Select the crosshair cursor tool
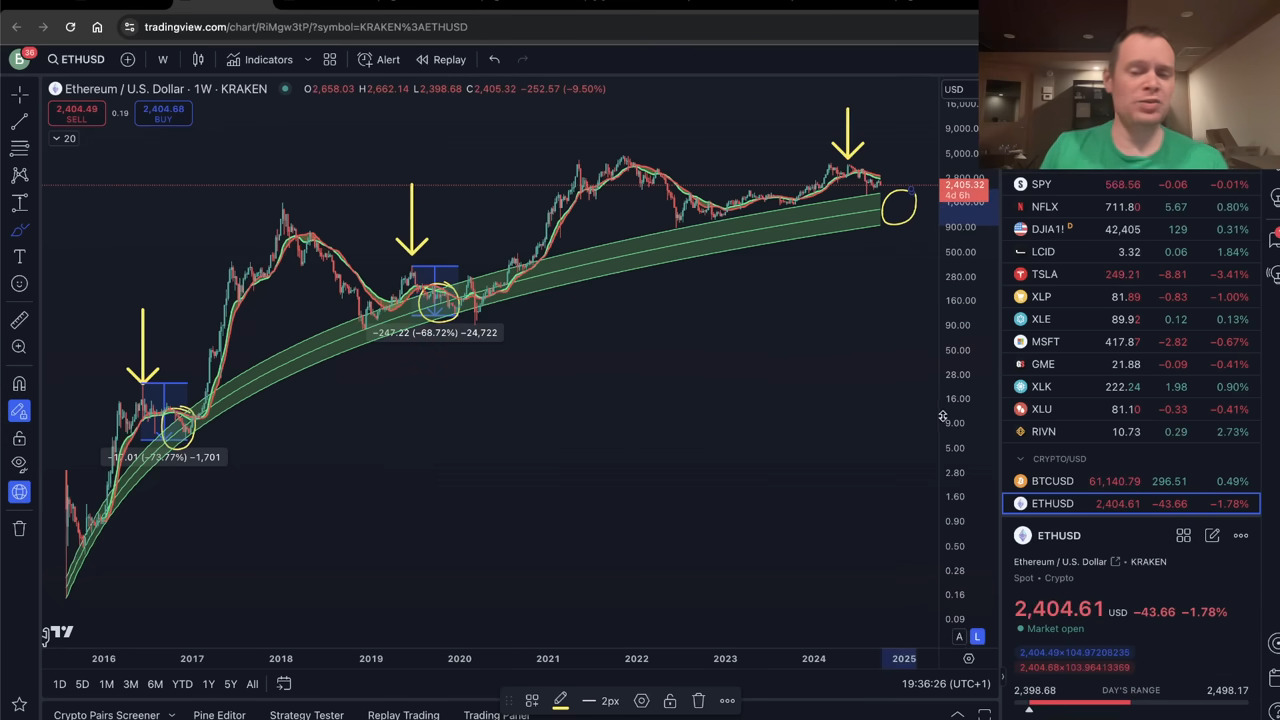The image size is (1280, 720). [x=19, y=95]
